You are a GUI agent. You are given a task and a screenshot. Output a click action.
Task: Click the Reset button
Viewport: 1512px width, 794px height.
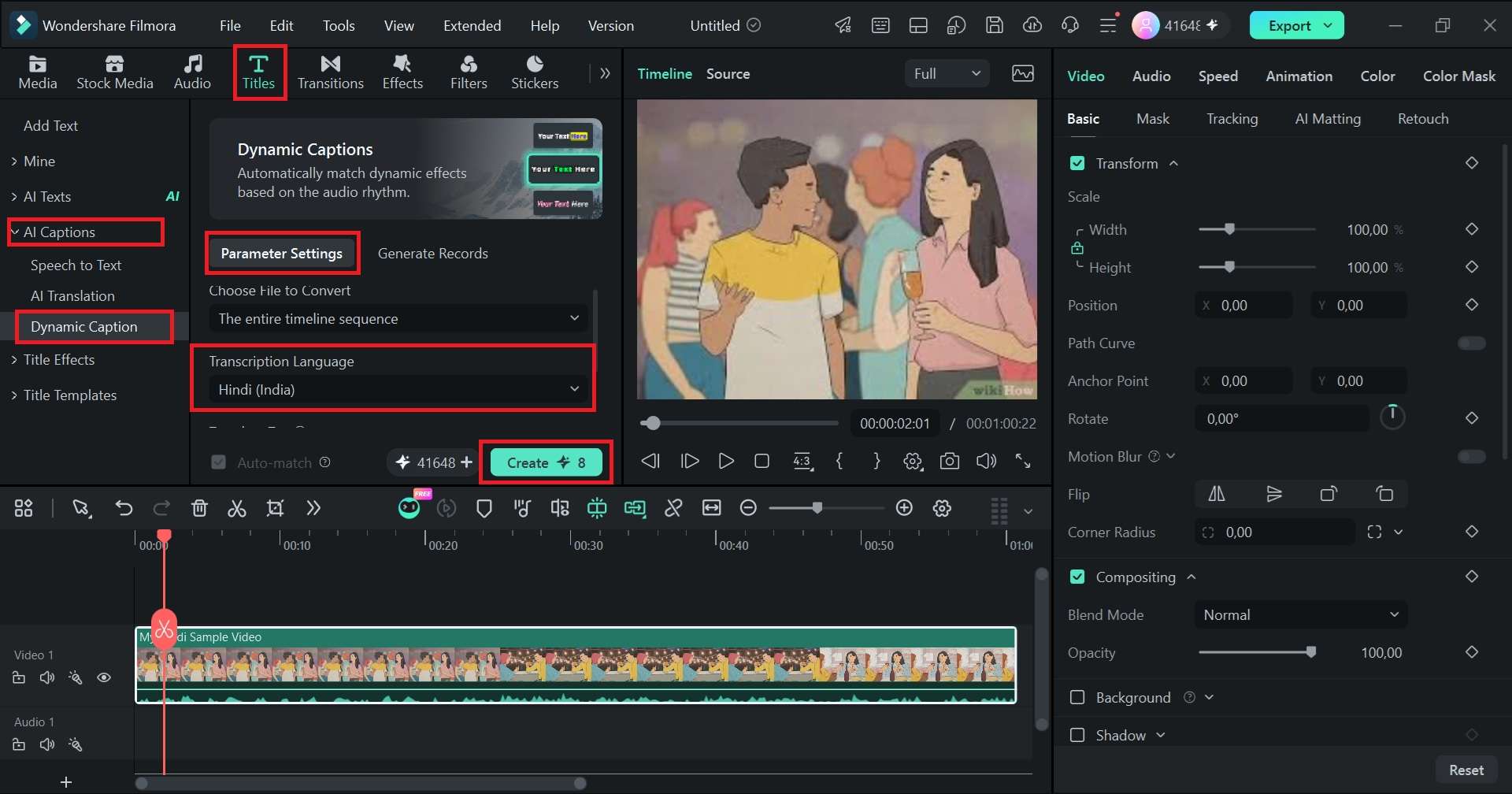(x=1466, y=770)
